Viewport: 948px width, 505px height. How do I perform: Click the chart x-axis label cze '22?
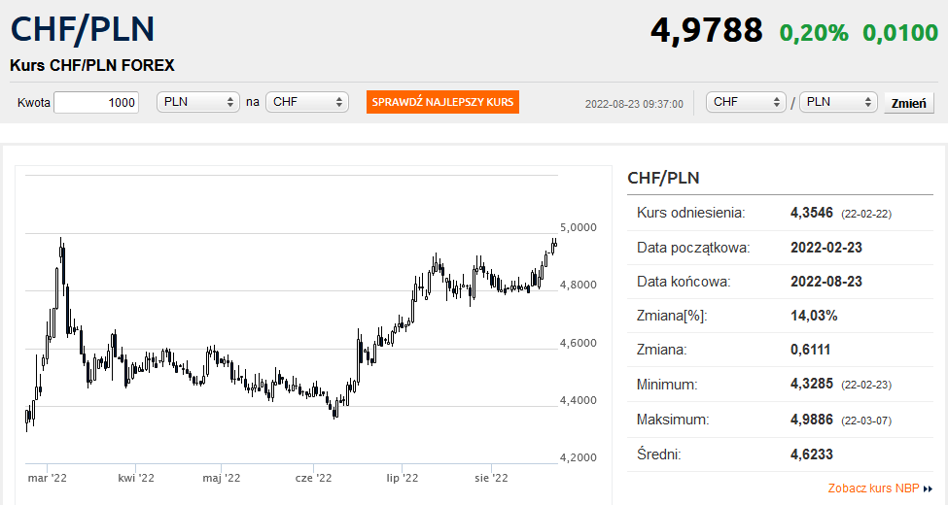click(313, 478)
